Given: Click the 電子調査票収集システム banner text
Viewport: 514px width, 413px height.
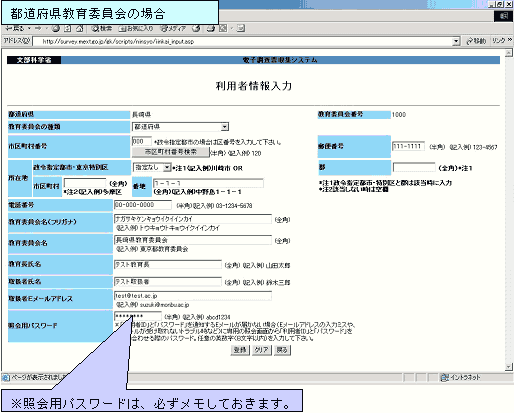Looking at the screenshot, I should click(280, 60).
